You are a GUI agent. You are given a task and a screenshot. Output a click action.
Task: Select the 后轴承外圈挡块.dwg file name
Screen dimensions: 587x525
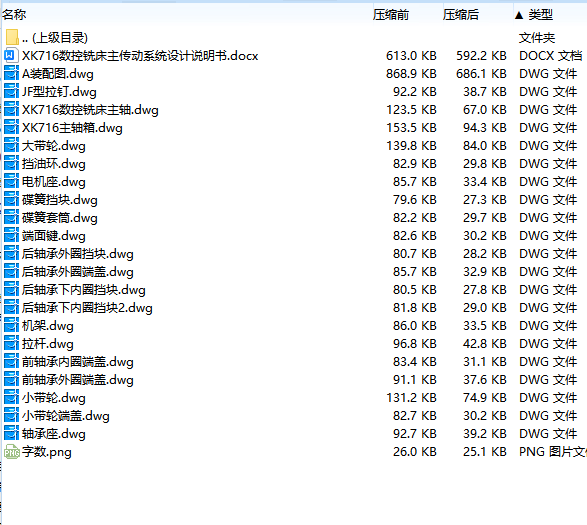click(77, 254)
